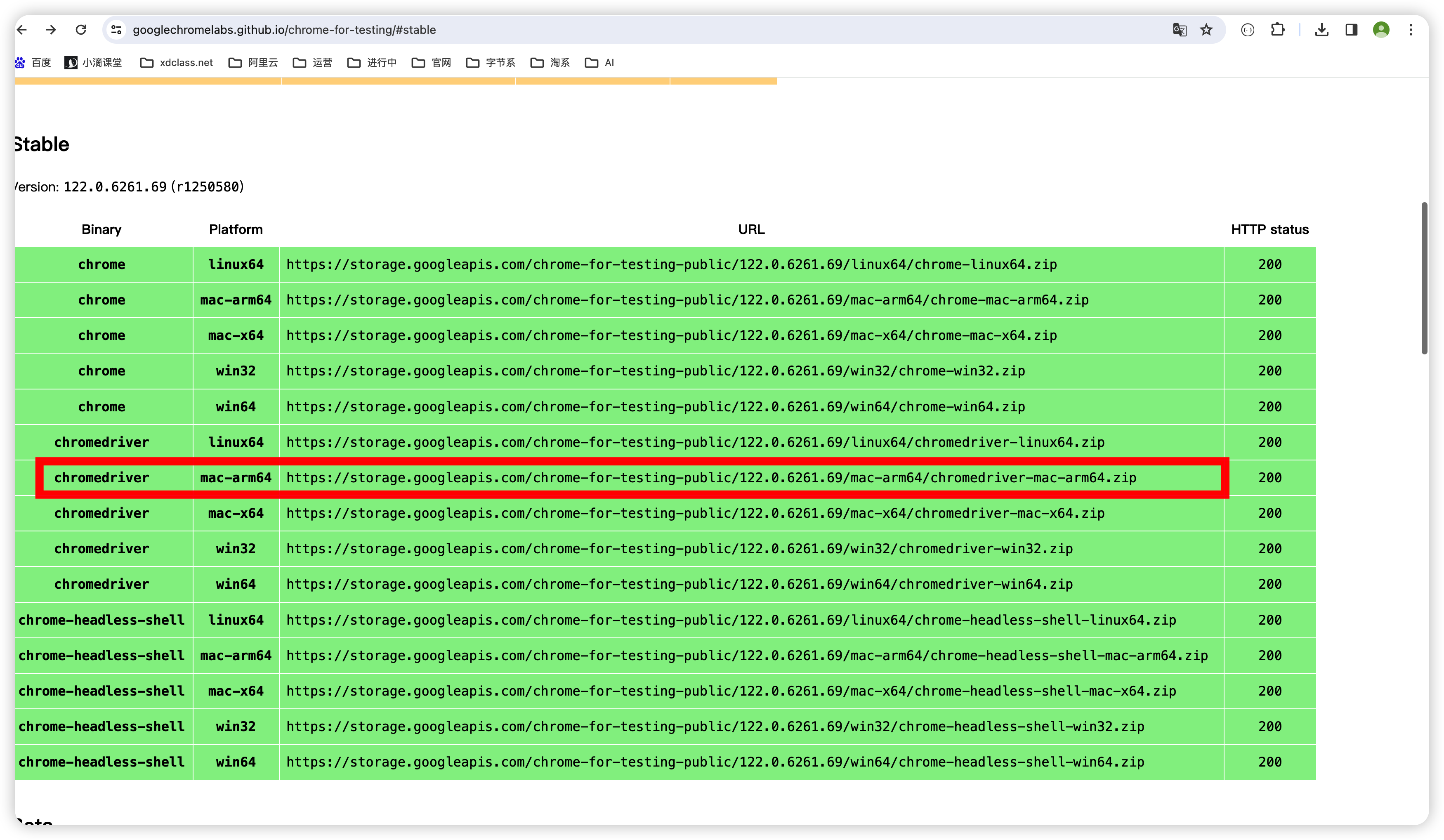This screenshot has height=840, width=1444.
Task: Click the revision r1250580 text
Action: point(208,187)
